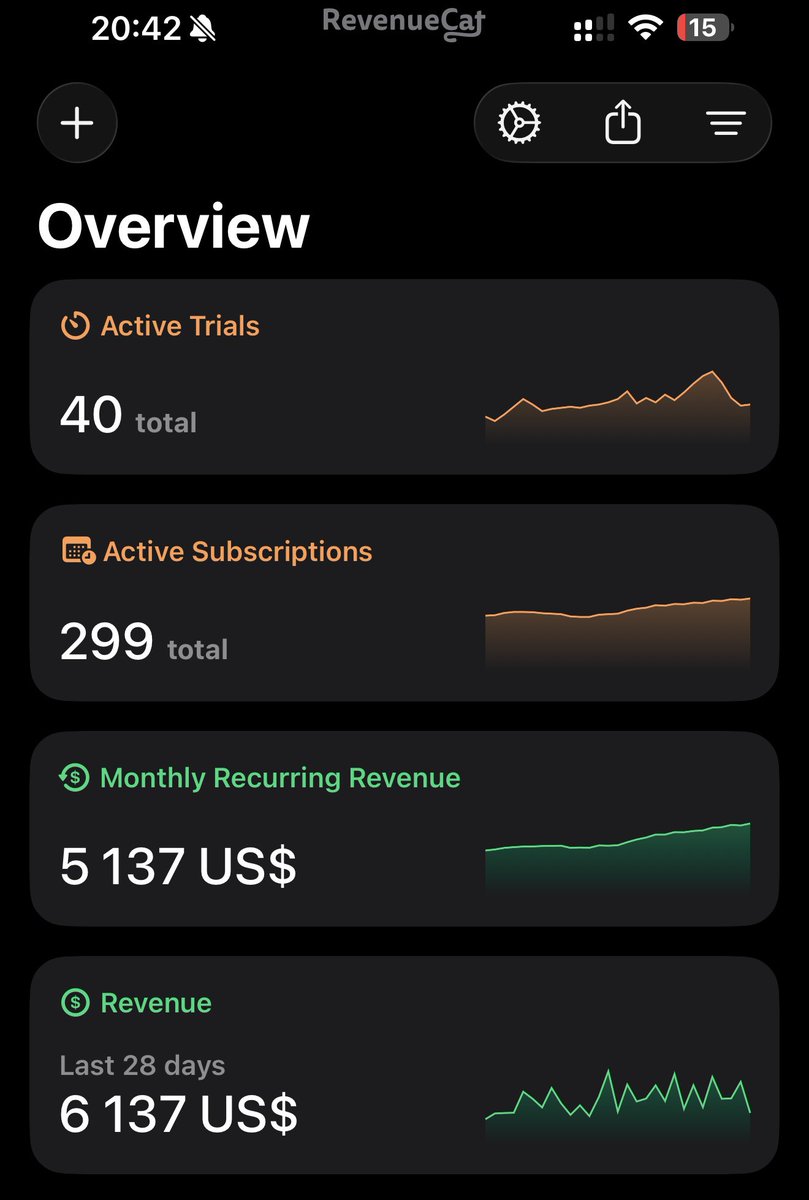This screenshot has height=1200, width=809.
Task: Tap the share export icon
Action: pyautogui.click(x=623, y=123)
